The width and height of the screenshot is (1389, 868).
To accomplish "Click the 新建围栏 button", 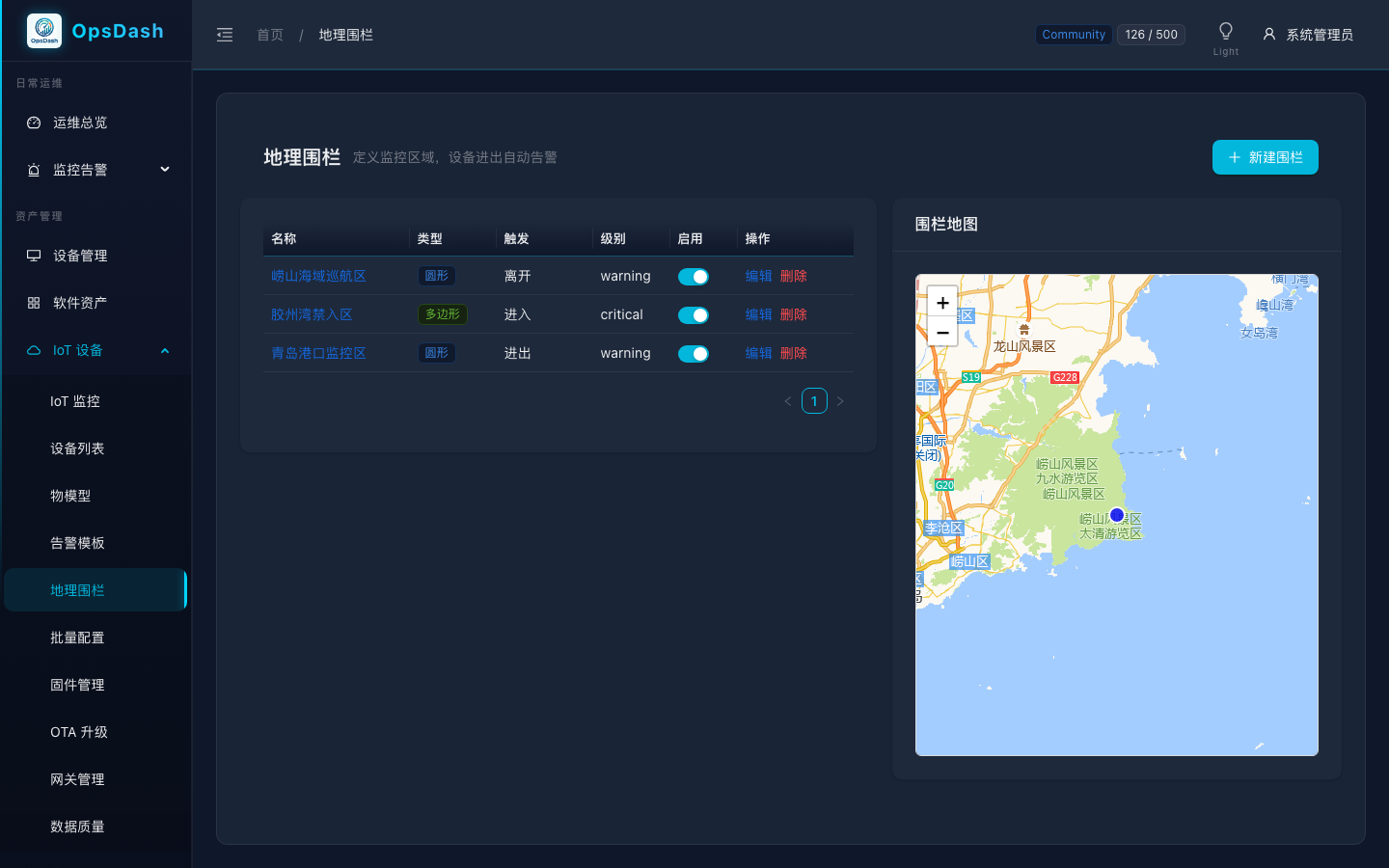I will 1266,157.
